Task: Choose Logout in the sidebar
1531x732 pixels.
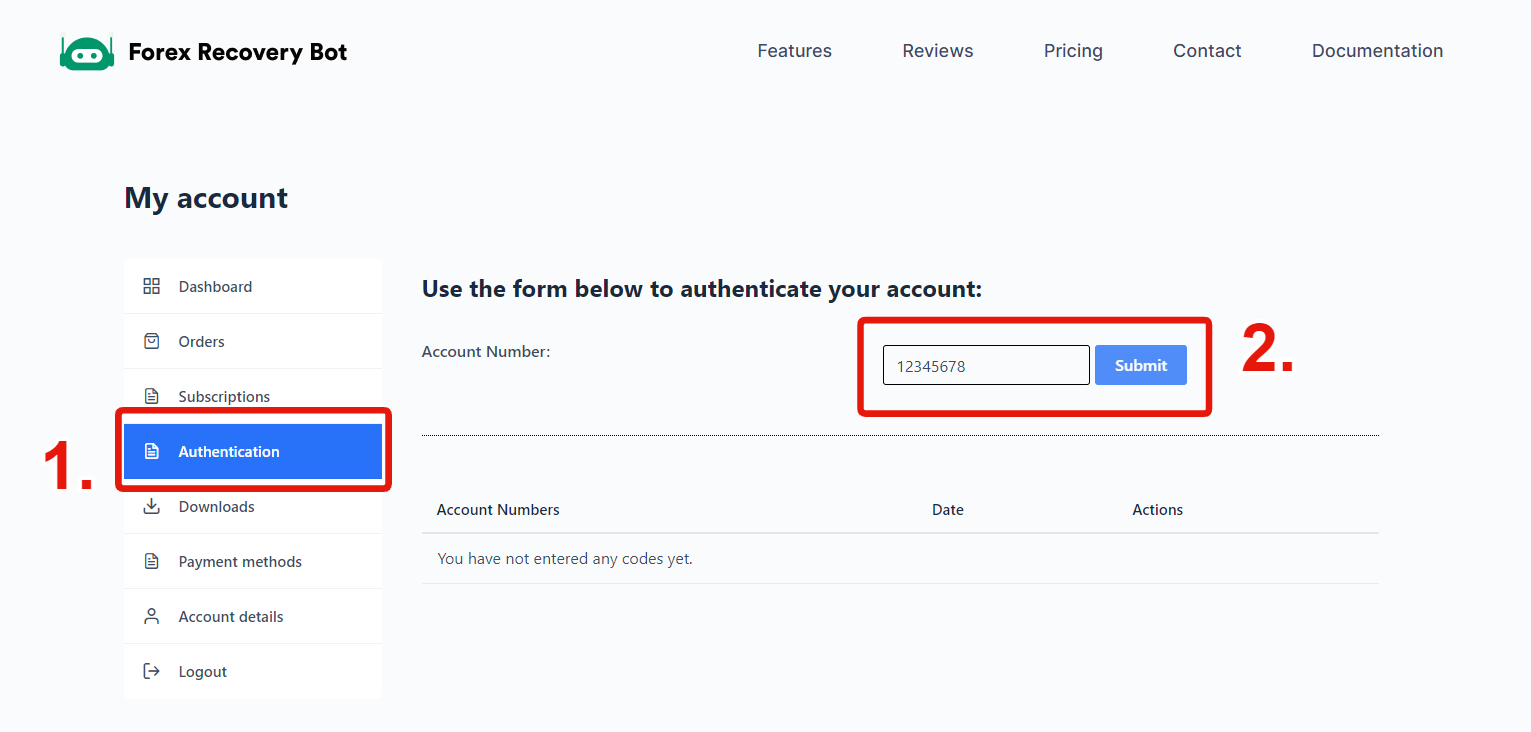Action: point(253,671)
